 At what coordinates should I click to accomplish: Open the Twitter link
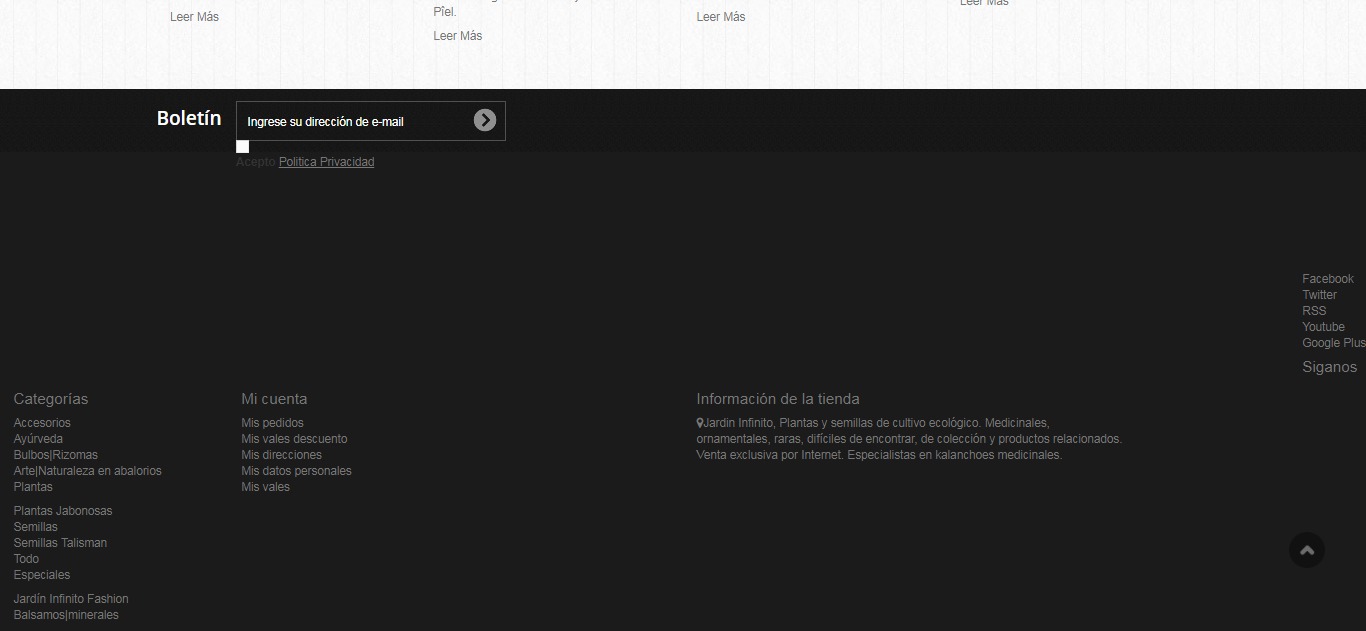click(1319, 295)
